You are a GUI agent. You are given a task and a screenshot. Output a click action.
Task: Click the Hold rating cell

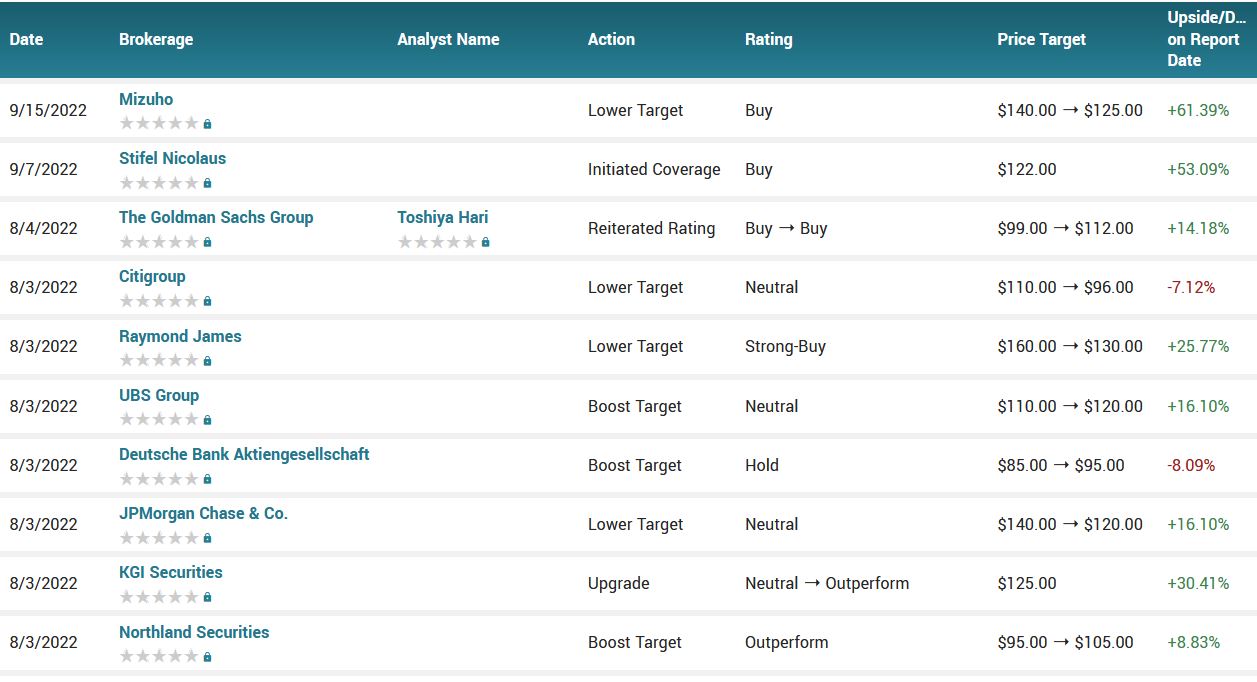click(762, 465)
